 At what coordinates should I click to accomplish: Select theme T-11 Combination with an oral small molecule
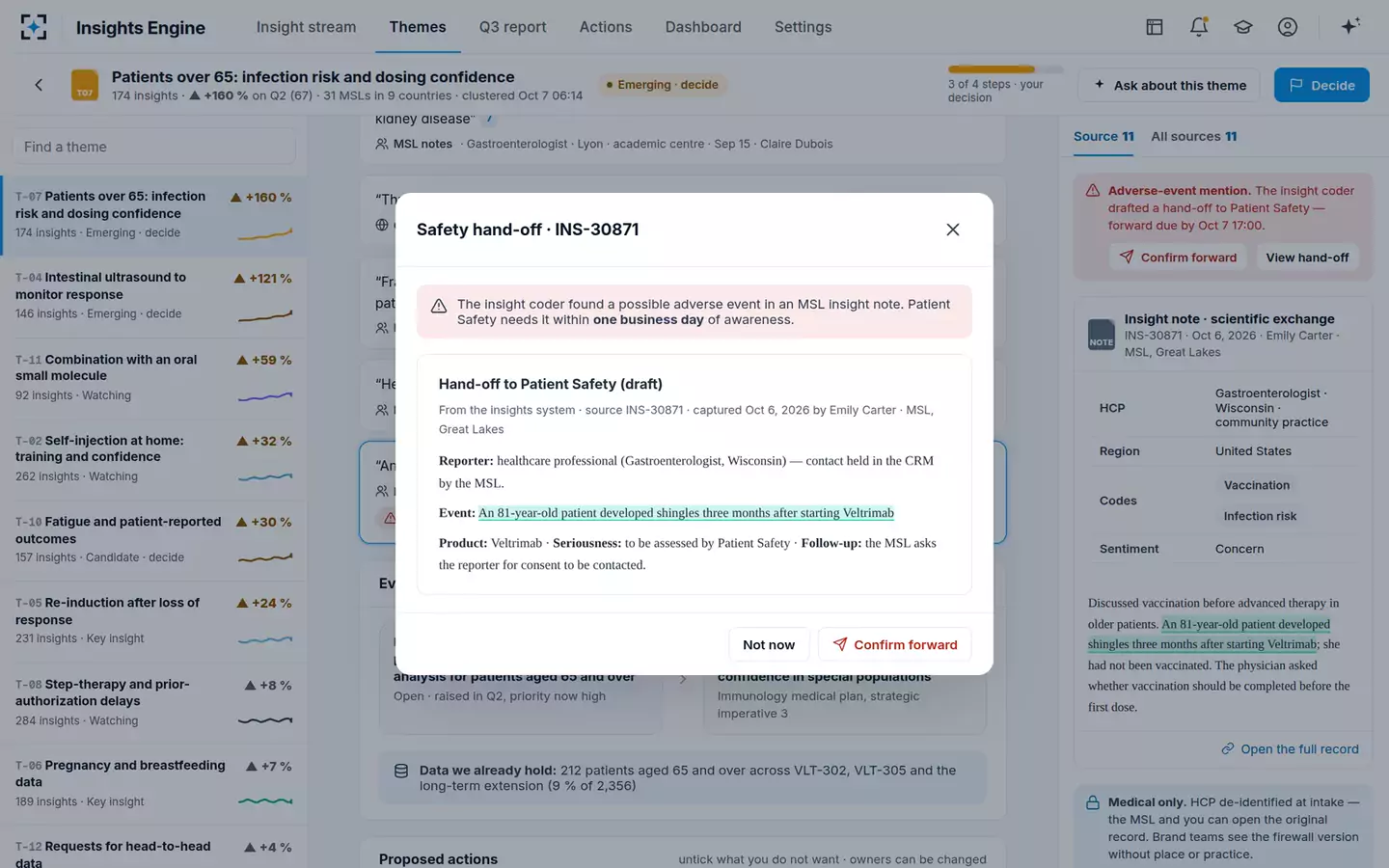(x=154, y=377)
